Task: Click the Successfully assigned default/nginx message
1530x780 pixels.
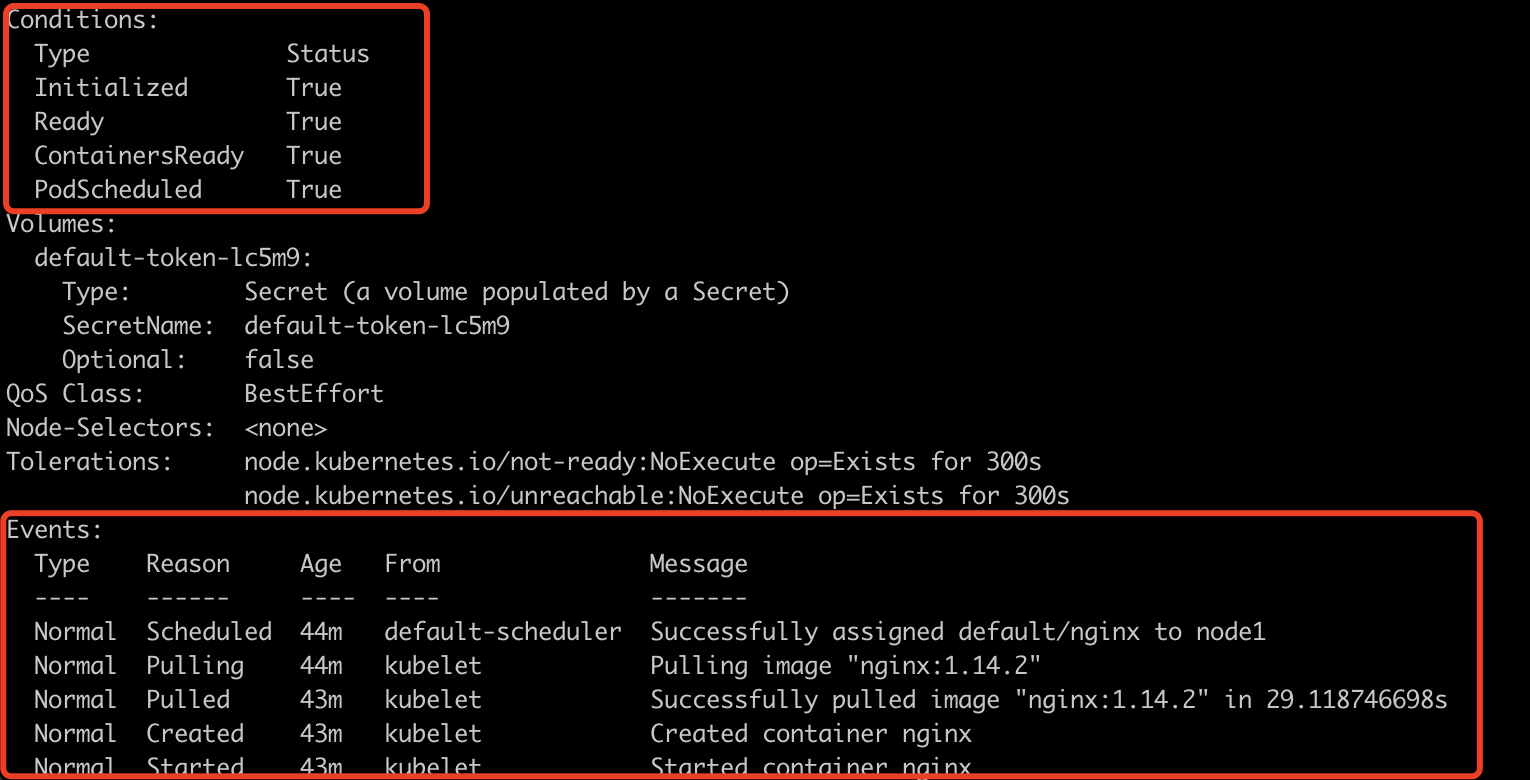Action: tap(958, 632)
